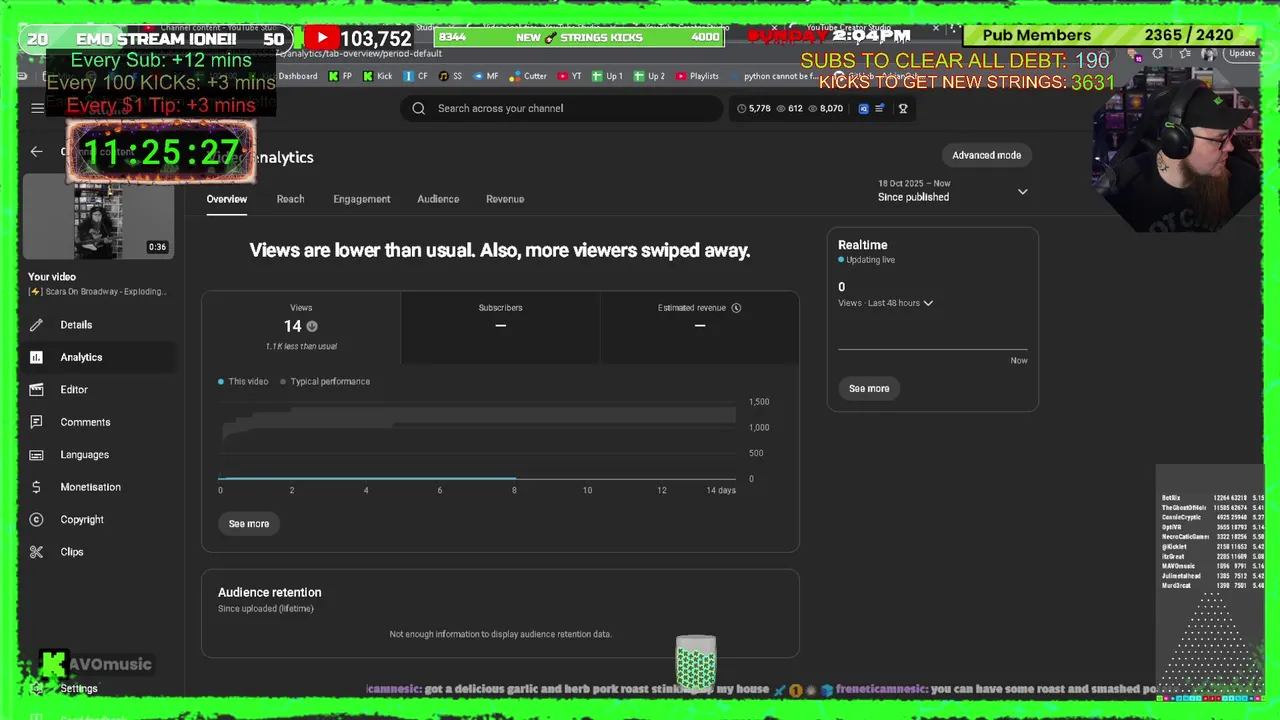Viewport: 1280px width, 720px height.
Task: Click the '1.1K less than usual' text
Action: [301, 346]
